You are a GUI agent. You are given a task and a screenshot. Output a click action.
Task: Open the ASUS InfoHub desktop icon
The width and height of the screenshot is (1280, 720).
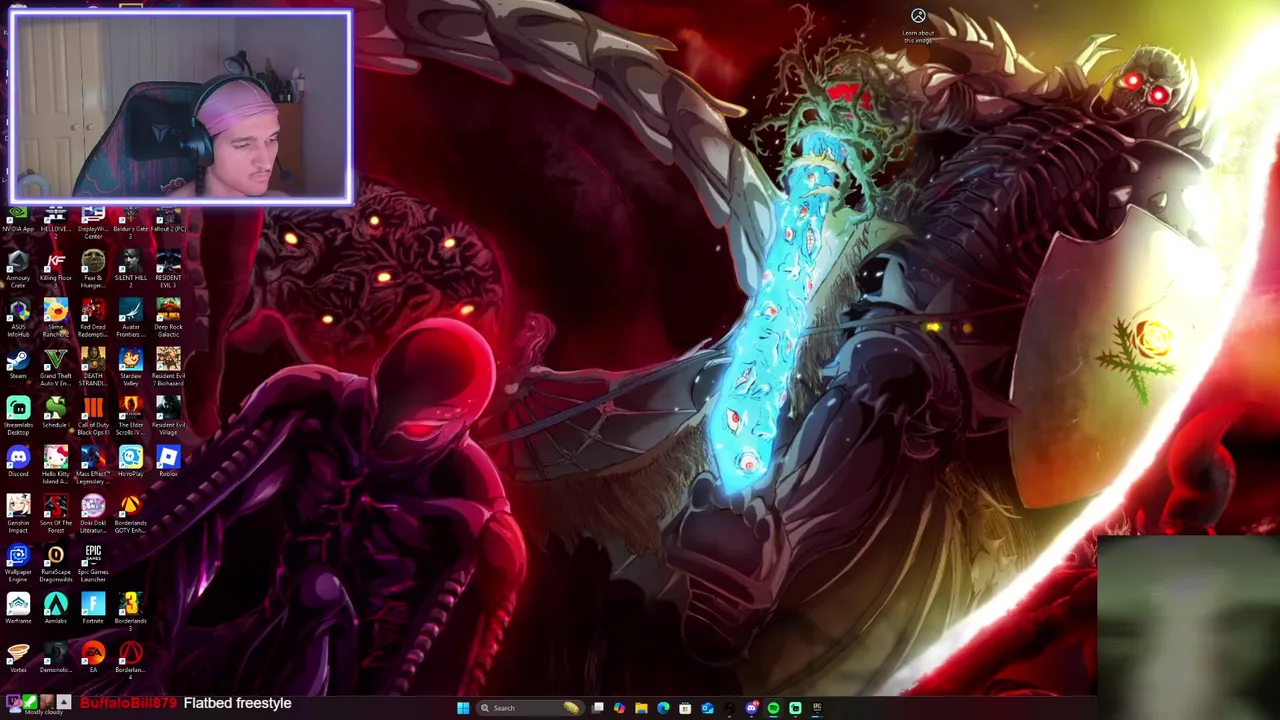tap(18, 317)
